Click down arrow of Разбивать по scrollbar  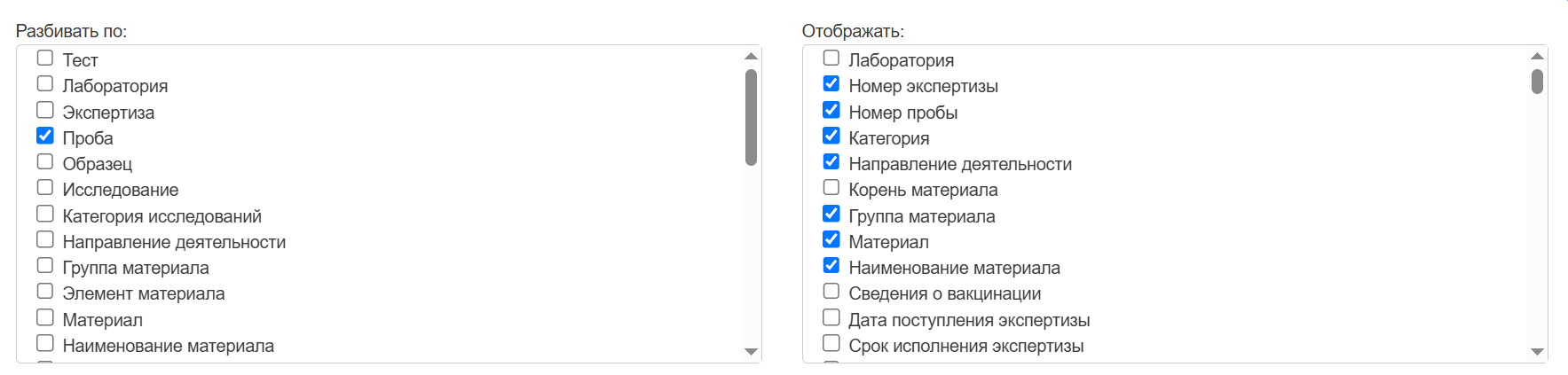point(751,352)
